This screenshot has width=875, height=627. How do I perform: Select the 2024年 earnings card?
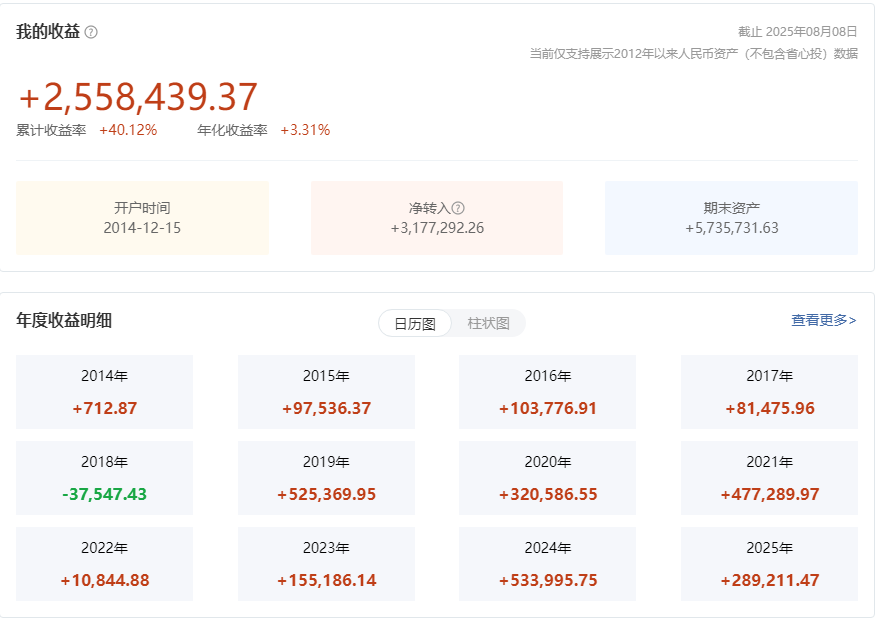pos(547,564)
